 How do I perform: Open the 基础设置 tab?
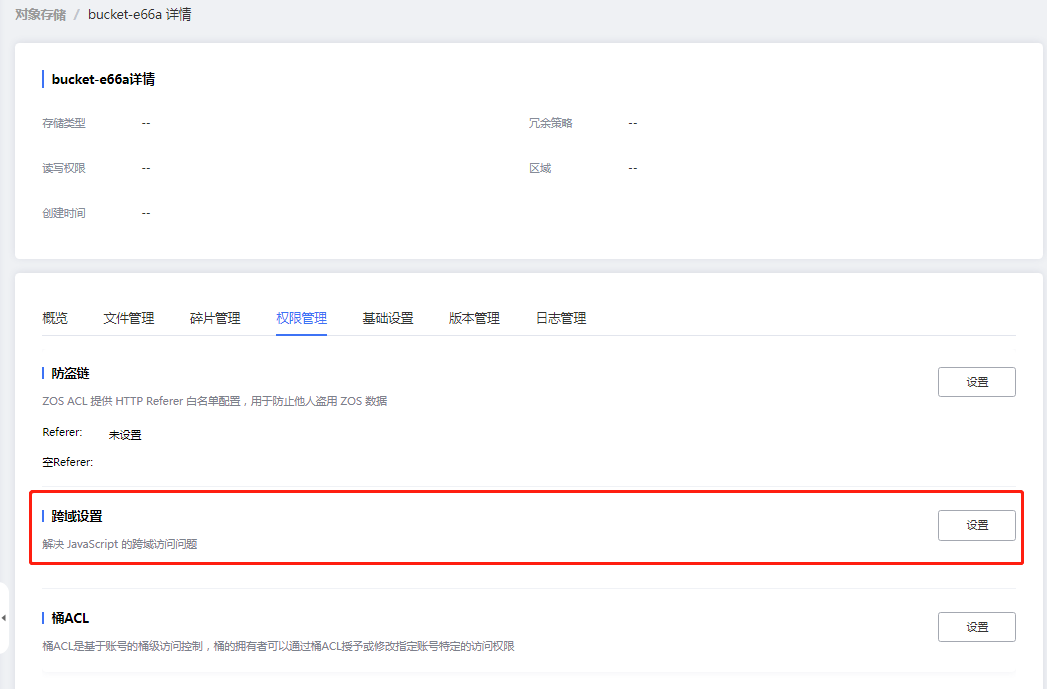(387, 317)
